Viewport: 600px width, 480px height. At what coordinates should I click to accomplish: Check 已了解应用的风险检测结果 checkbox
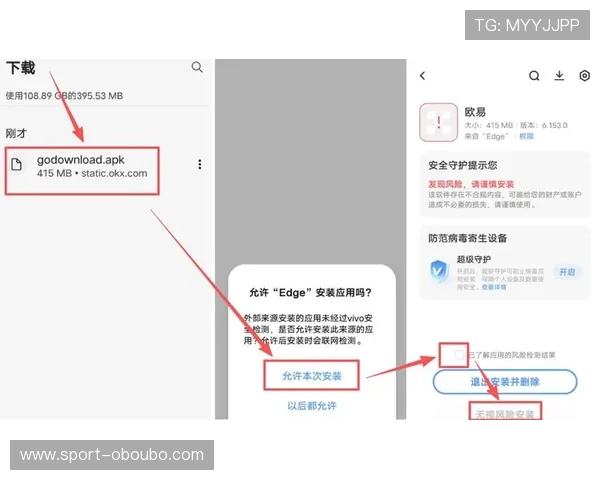pyautogui.click(x=459, y=355)
